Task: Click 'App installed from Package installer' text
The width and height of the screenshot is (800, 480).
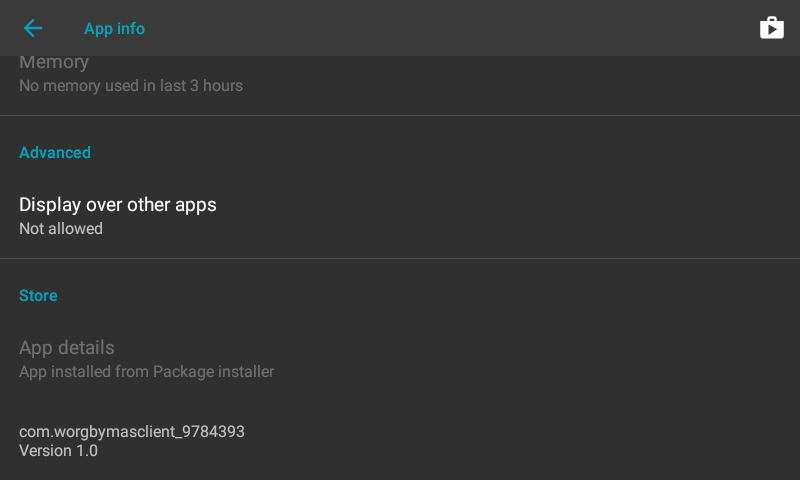Action: (x=146, y=371)
